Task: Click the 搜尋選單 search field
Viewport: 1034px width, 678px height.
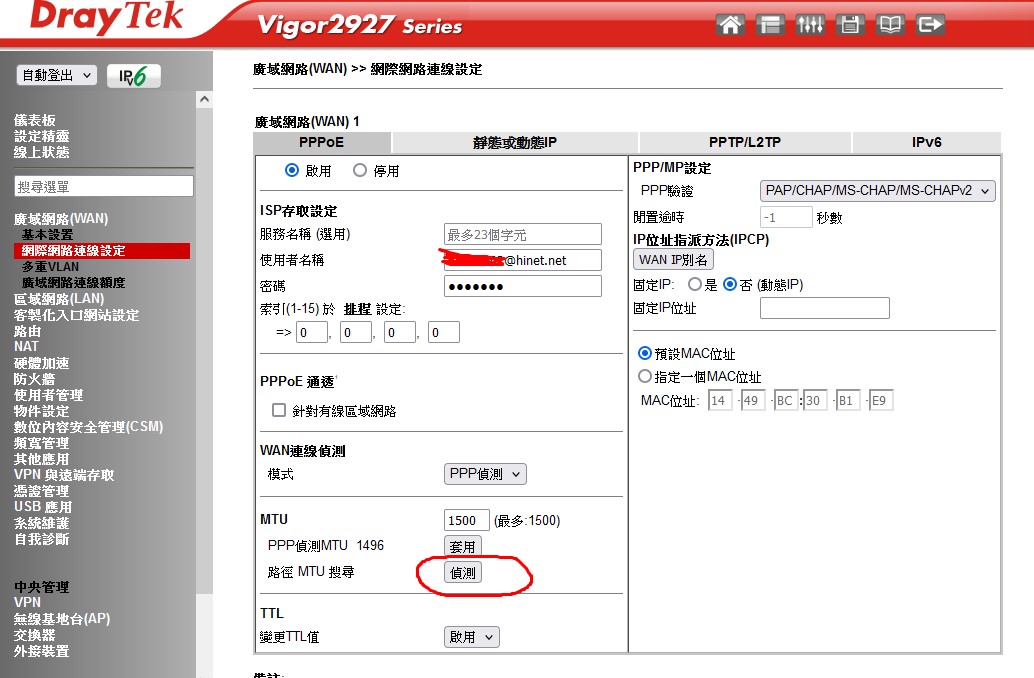Action: pyautogui.click(x=103, y=187)
